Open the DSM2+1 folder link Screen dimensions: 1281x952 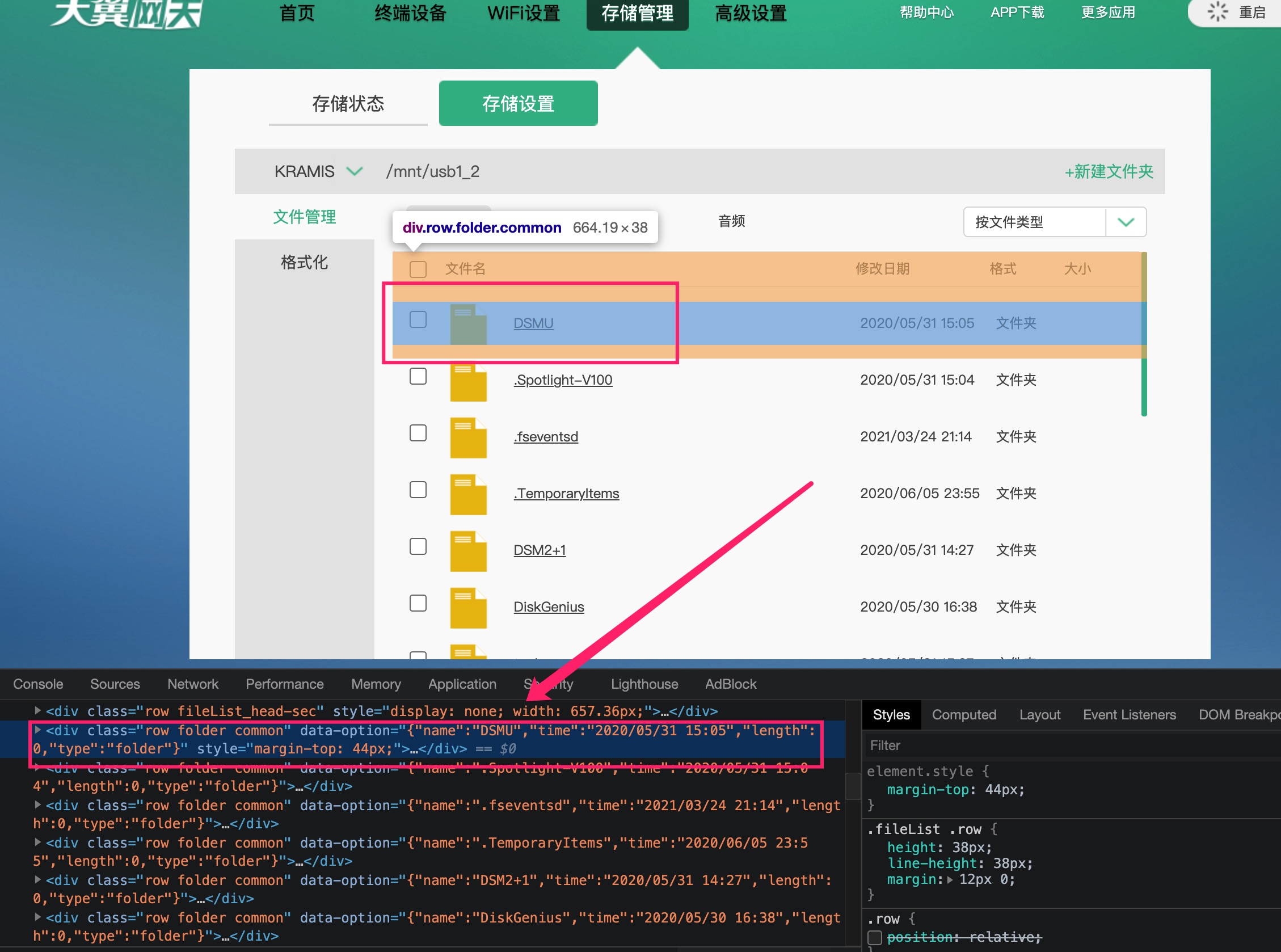(540, 550)
